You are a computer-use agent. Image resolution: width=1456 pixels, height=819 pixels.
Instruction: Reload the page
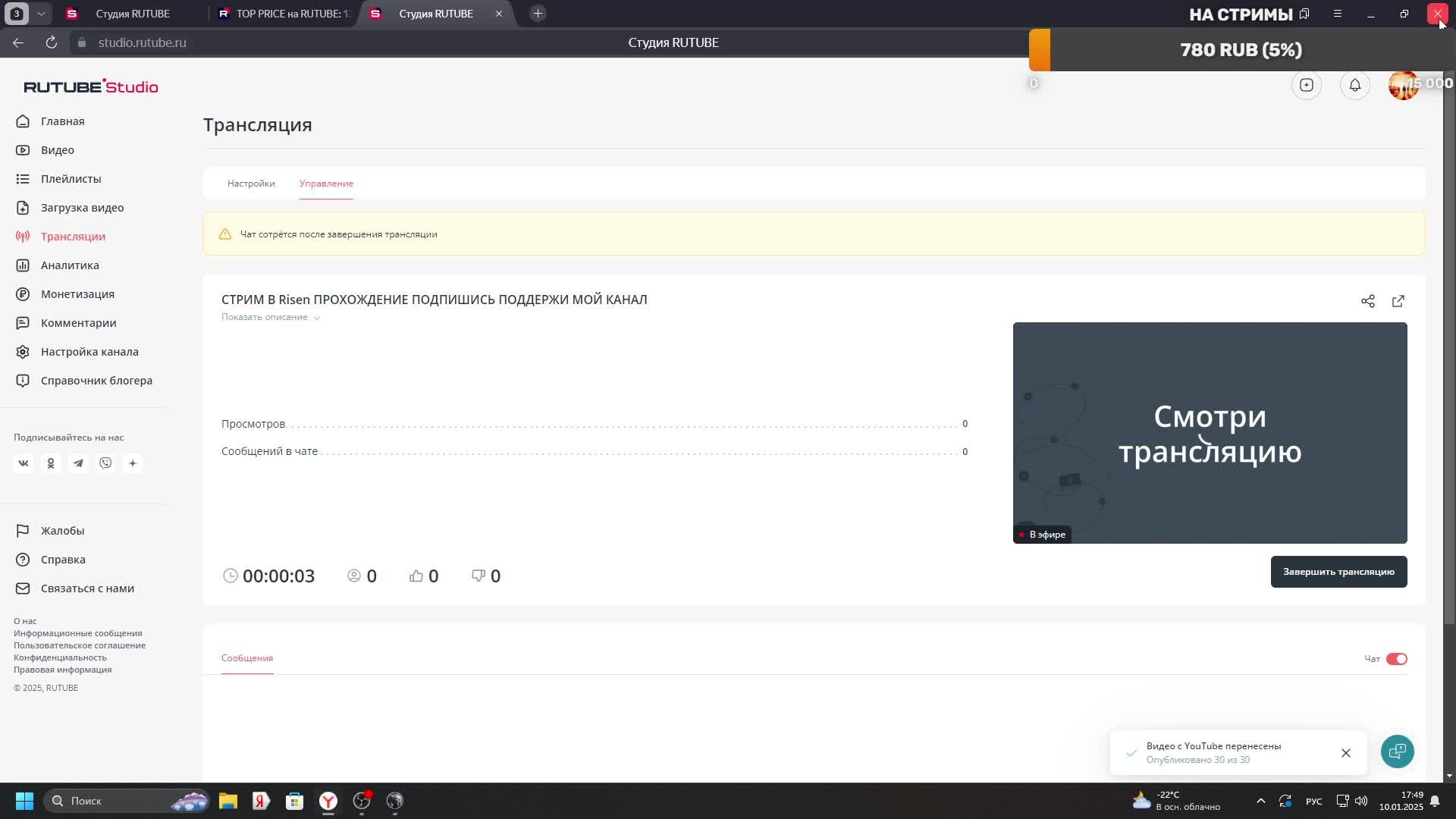52,42
